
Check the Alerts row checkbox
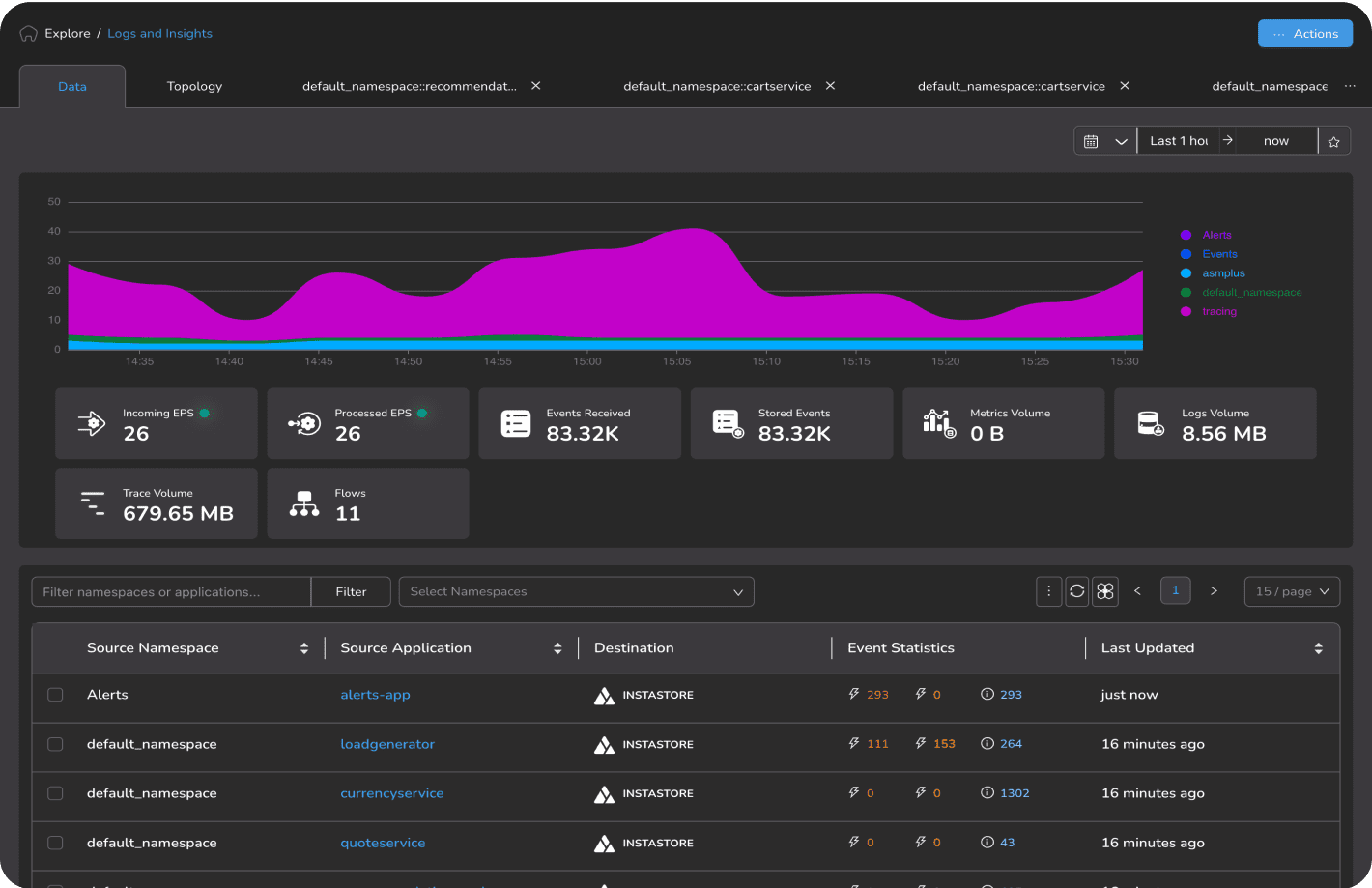tap(55, 695)
